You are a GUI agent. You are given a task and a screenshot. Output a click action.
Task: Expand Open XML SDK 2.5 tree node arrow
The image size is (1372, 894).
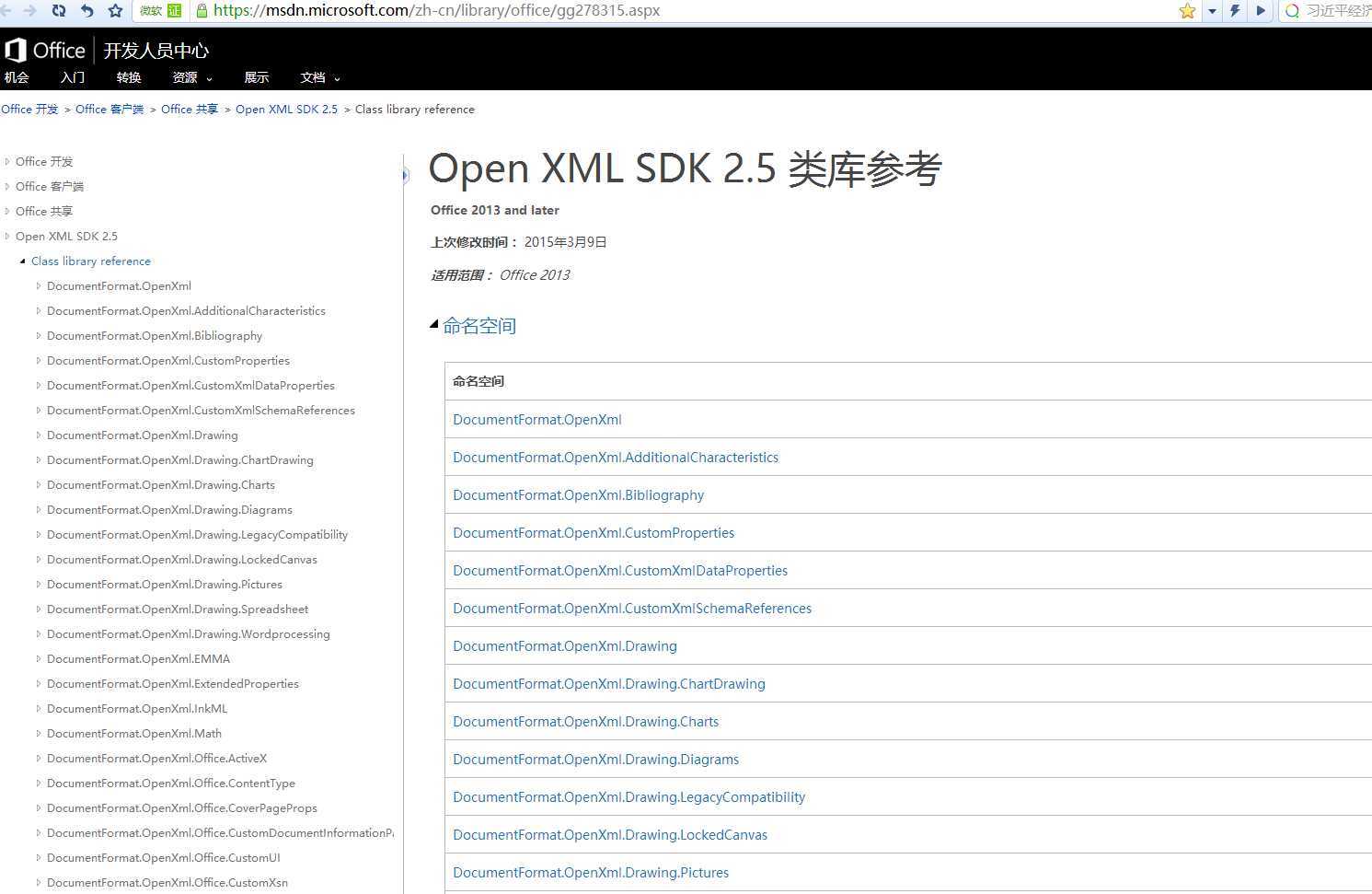[7, 236]
